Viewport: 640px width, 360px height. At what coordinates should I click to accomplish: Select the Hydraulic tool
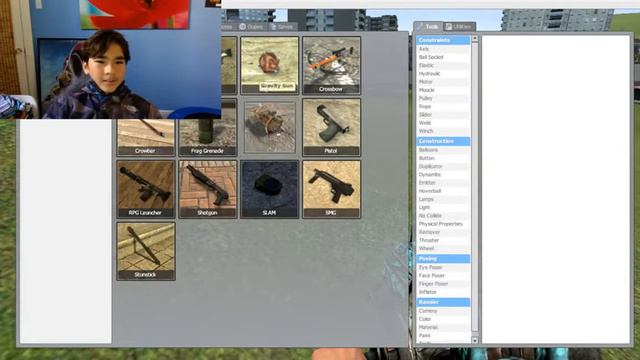coord(443,73)
